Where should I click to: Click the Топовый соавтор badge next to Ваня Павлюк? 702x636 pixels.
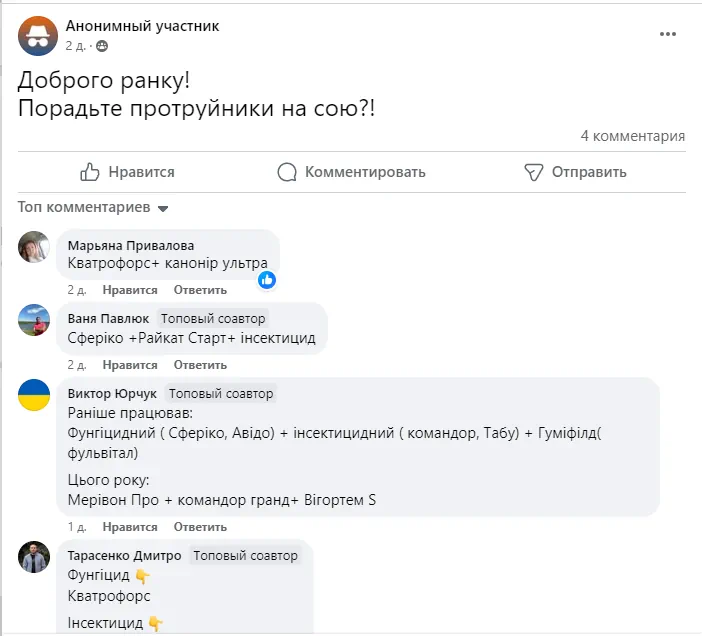pos(213,318)
